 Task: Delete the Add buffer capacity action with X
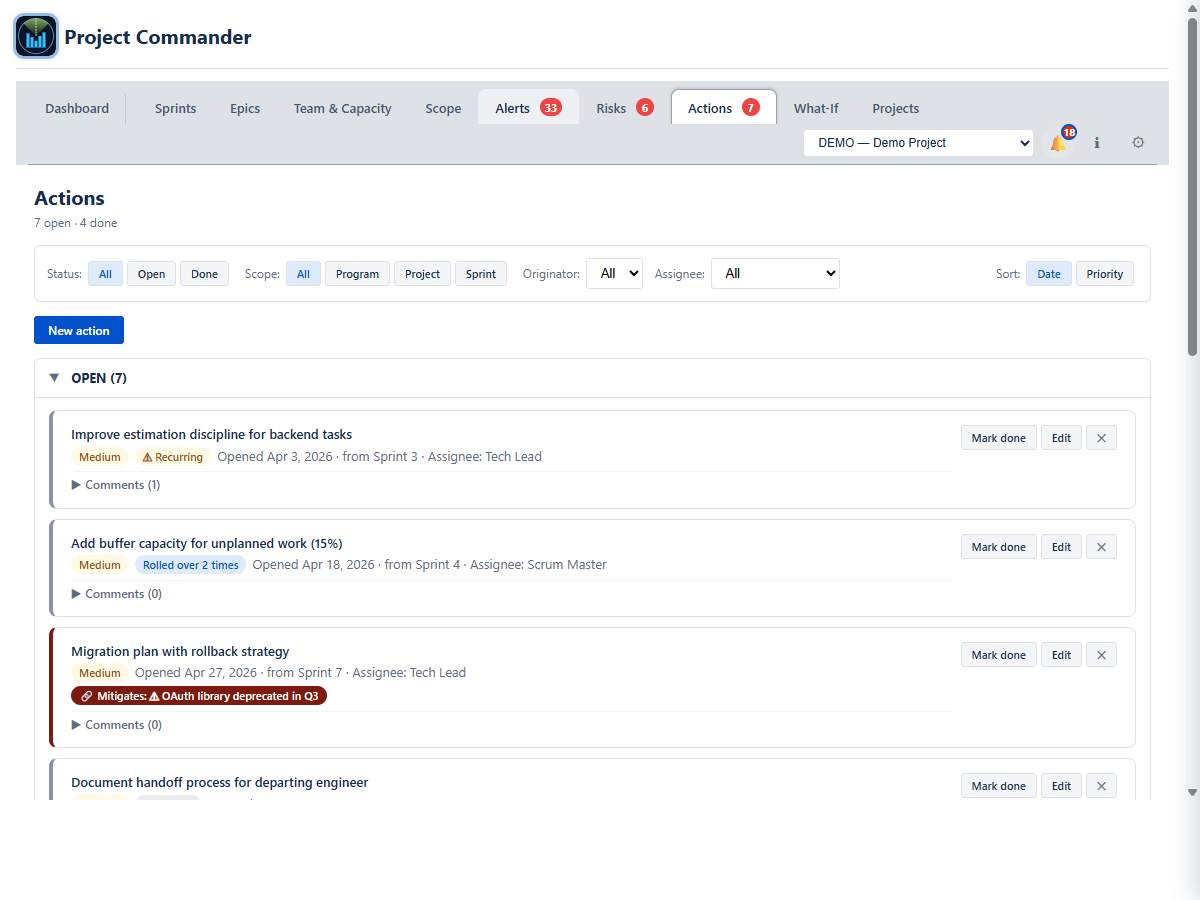(x=1101, y=547)
